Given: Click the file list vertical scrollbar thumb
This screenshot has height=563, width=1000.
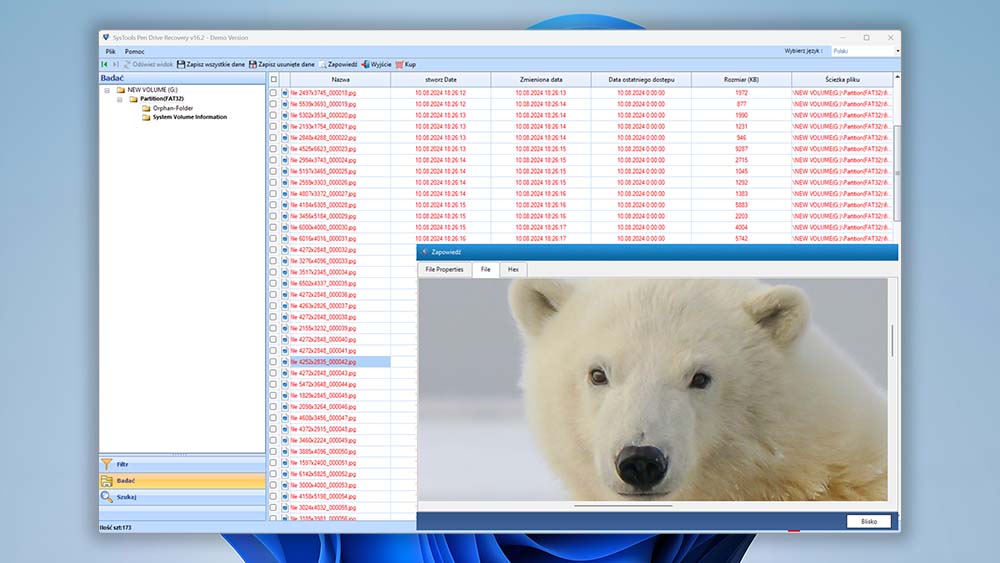Looking at the screenshot, I should coord(897,173).
